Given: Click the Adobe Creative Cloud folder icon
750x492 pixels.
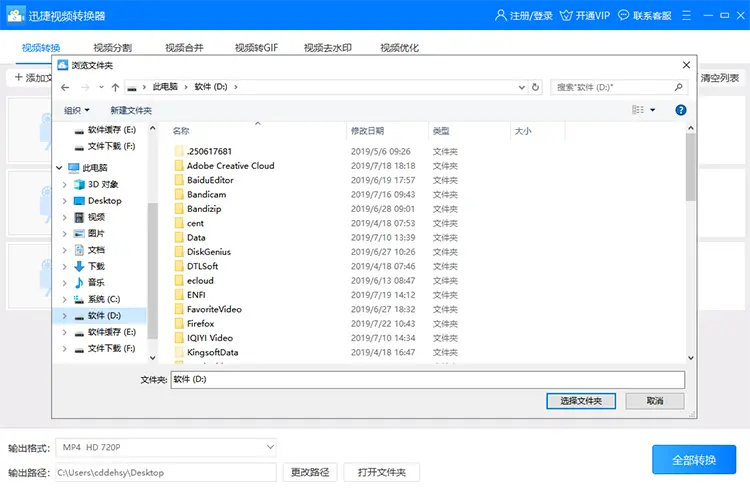Looking at the screenshot, I should 179,166.
